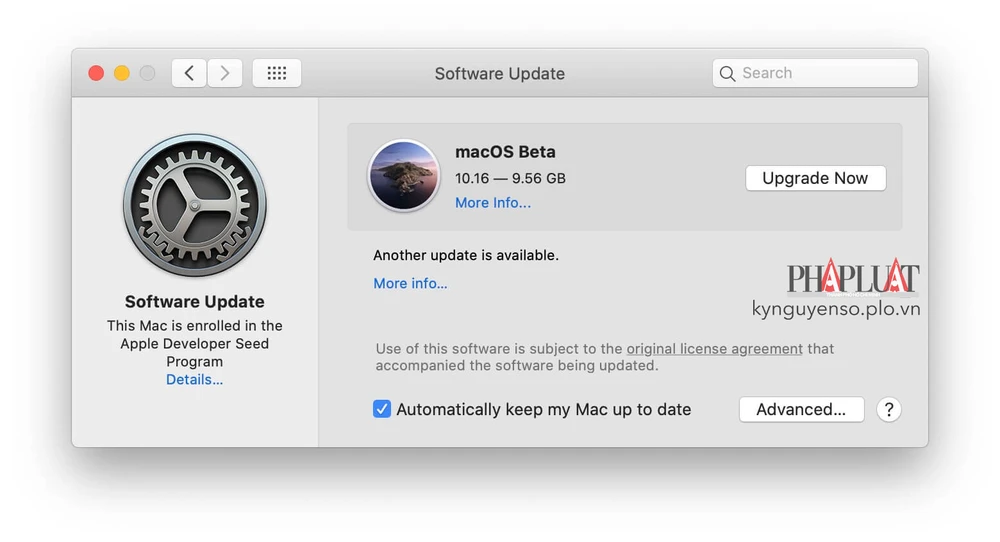
Task: Toggle Automatically keep my Mac up to date
Action: [382, 409]
